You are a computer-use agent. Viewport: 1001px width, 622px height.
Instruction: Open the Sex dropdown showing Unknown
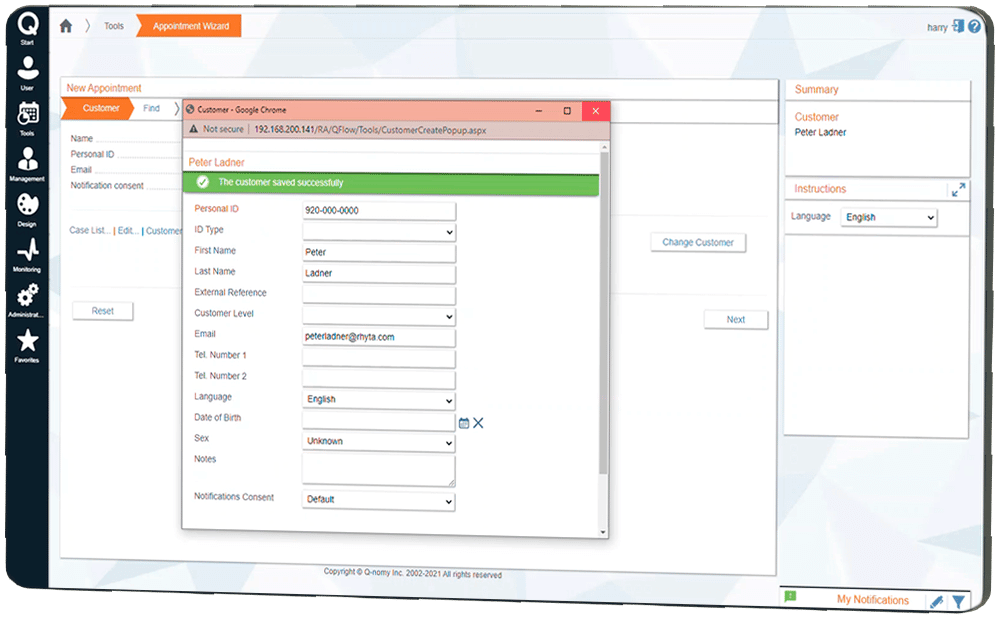379,442
